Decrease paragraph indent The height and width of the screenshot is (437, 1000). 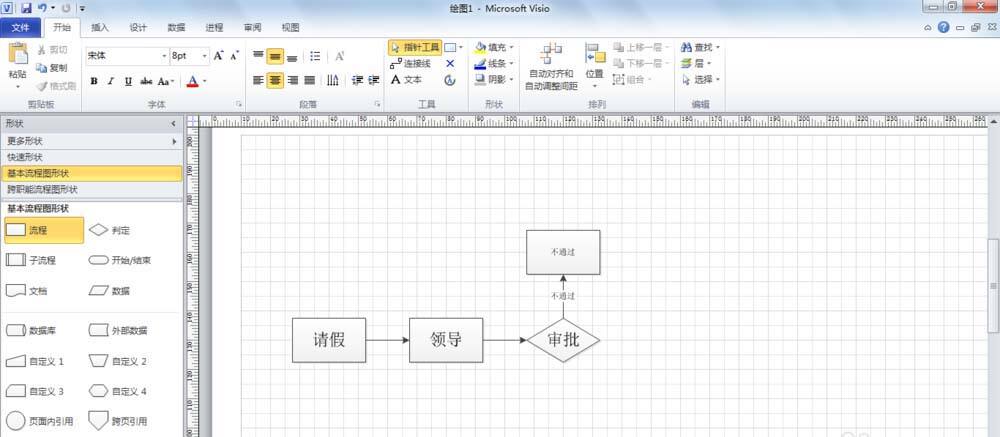click(x=357, y=80)
